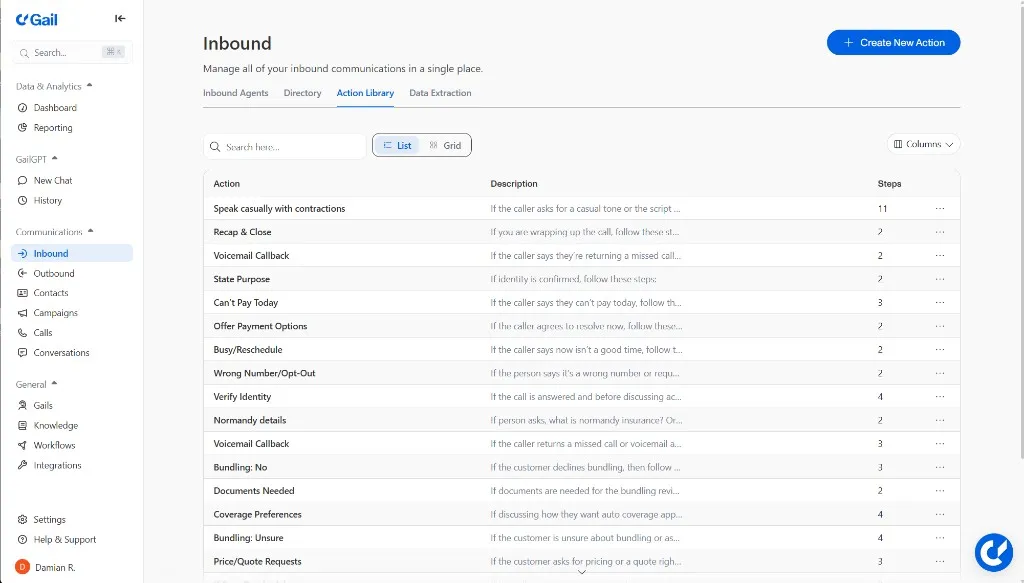Screen dimensions: 1024x583
Task: Open the Knowledge page
Action: pos(56,426)
